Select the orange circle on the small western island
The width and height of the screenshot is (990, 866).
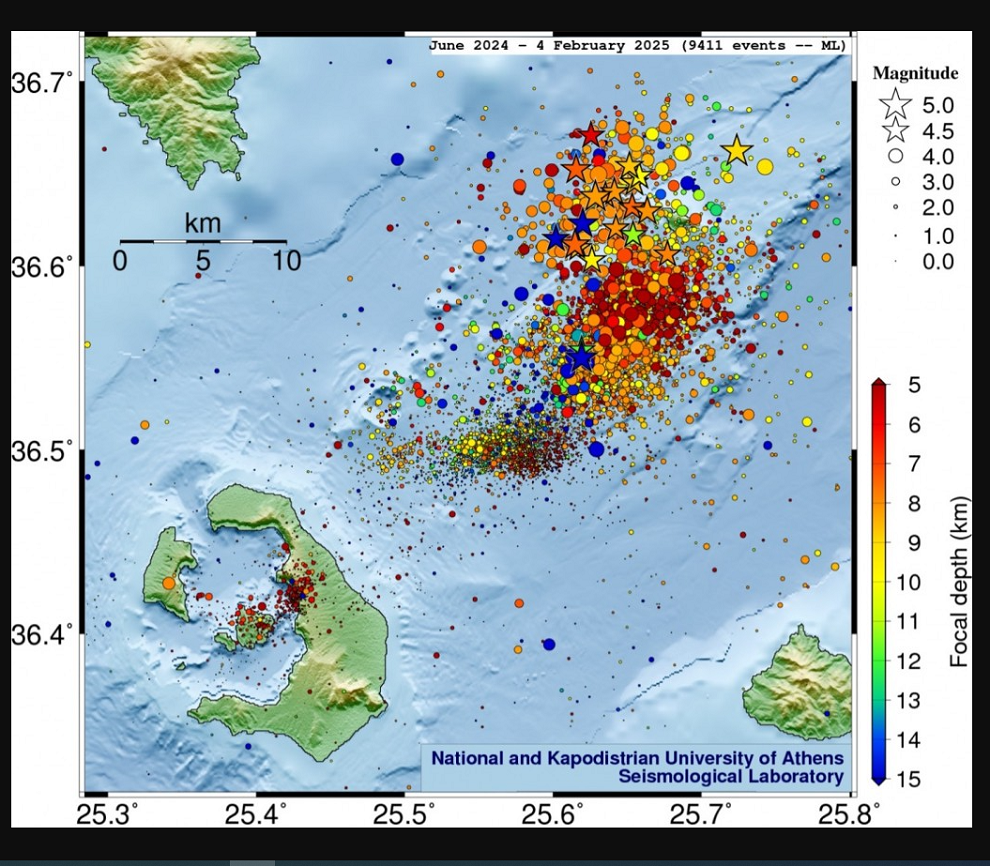coord(169,582)
